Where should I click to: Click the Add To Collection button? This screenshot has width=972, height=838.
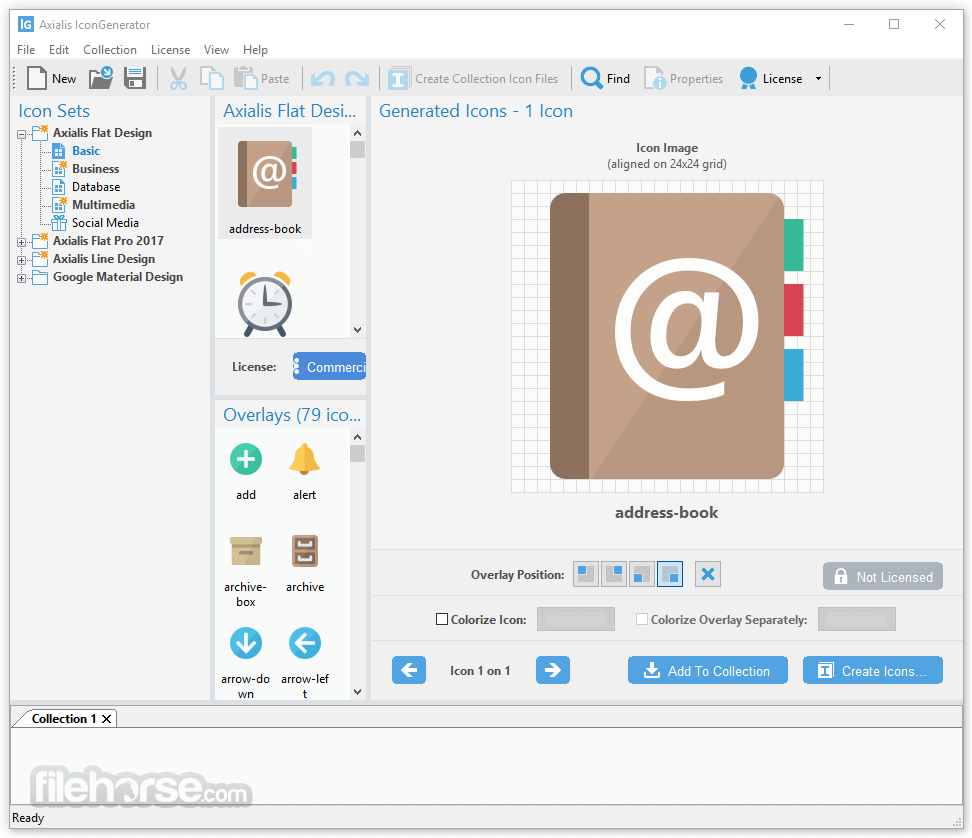707,670
